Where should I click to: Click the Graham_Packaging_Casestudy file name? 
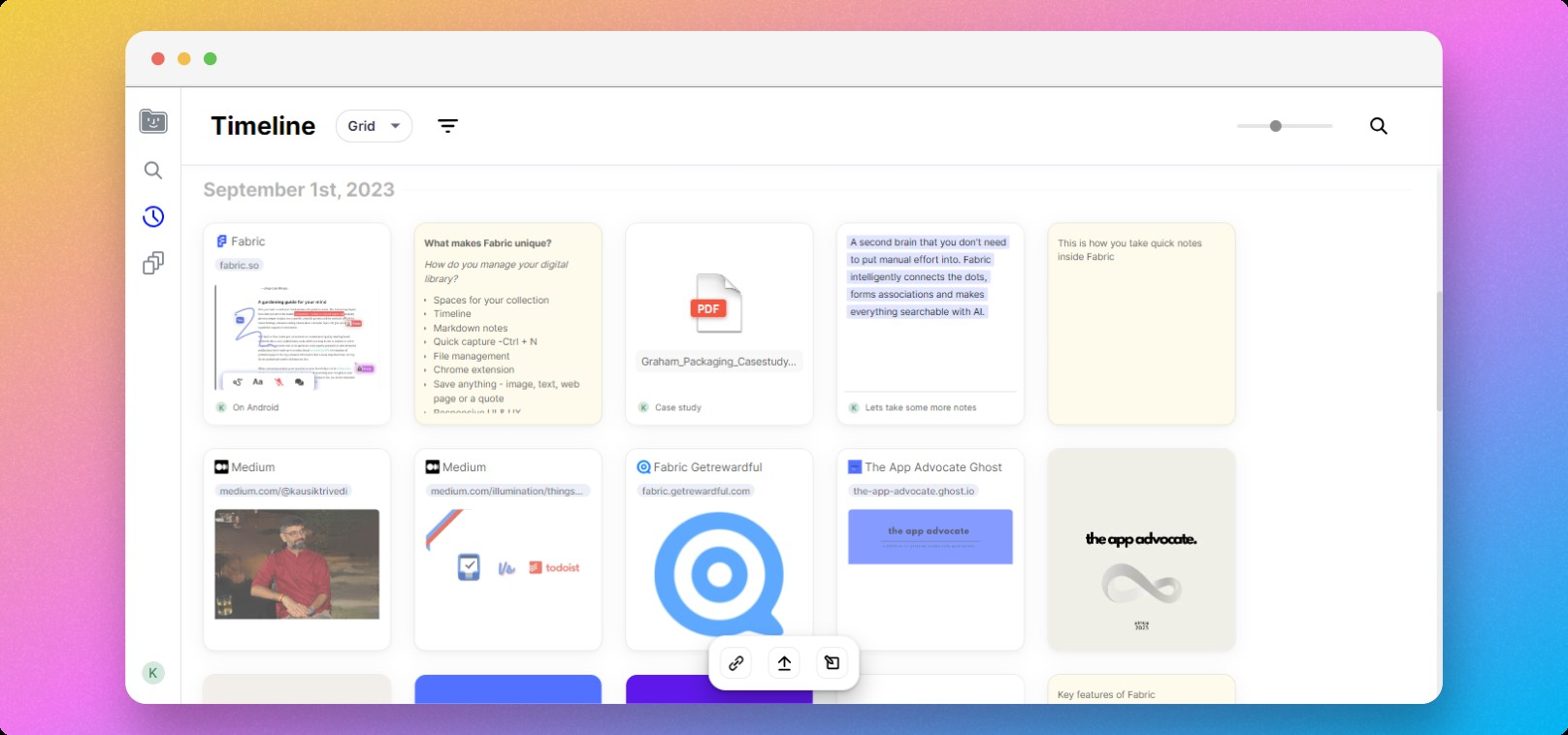(x=719, y=362)
